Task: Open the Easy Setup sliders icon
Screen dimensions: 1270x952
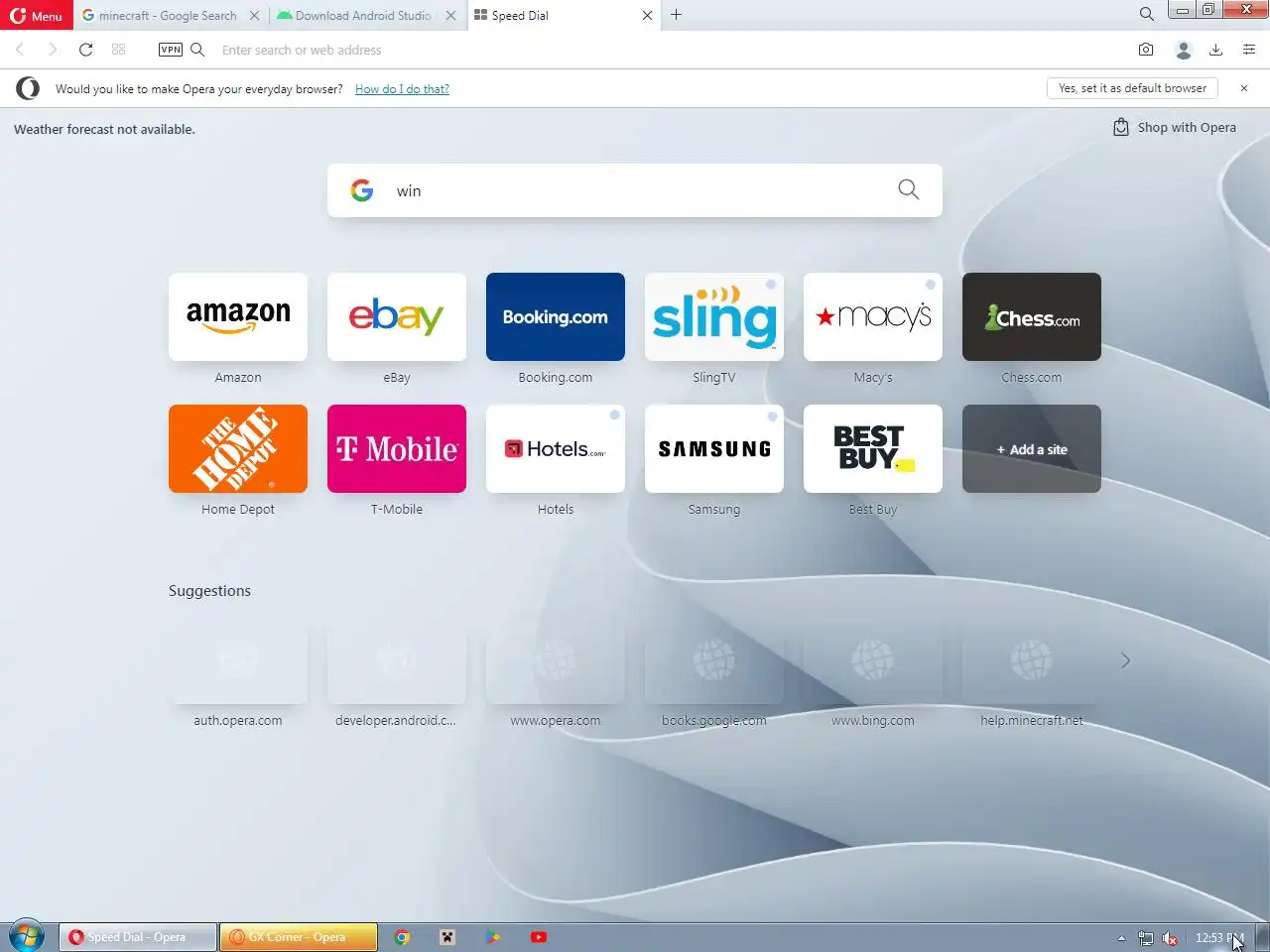Action: pos(1249,50)
